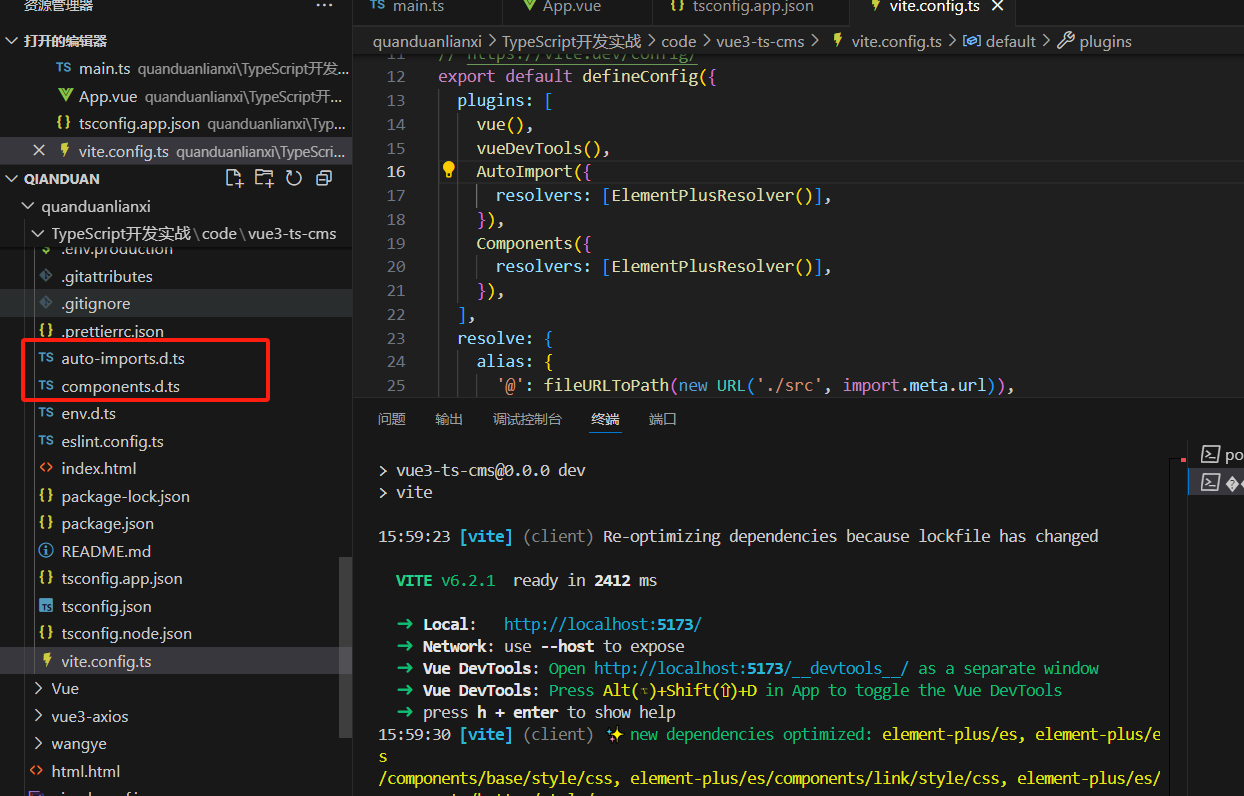Screen dimensions: 1244x796
Task: Click the Components call on line 19
Action: [x=525, y=243]
